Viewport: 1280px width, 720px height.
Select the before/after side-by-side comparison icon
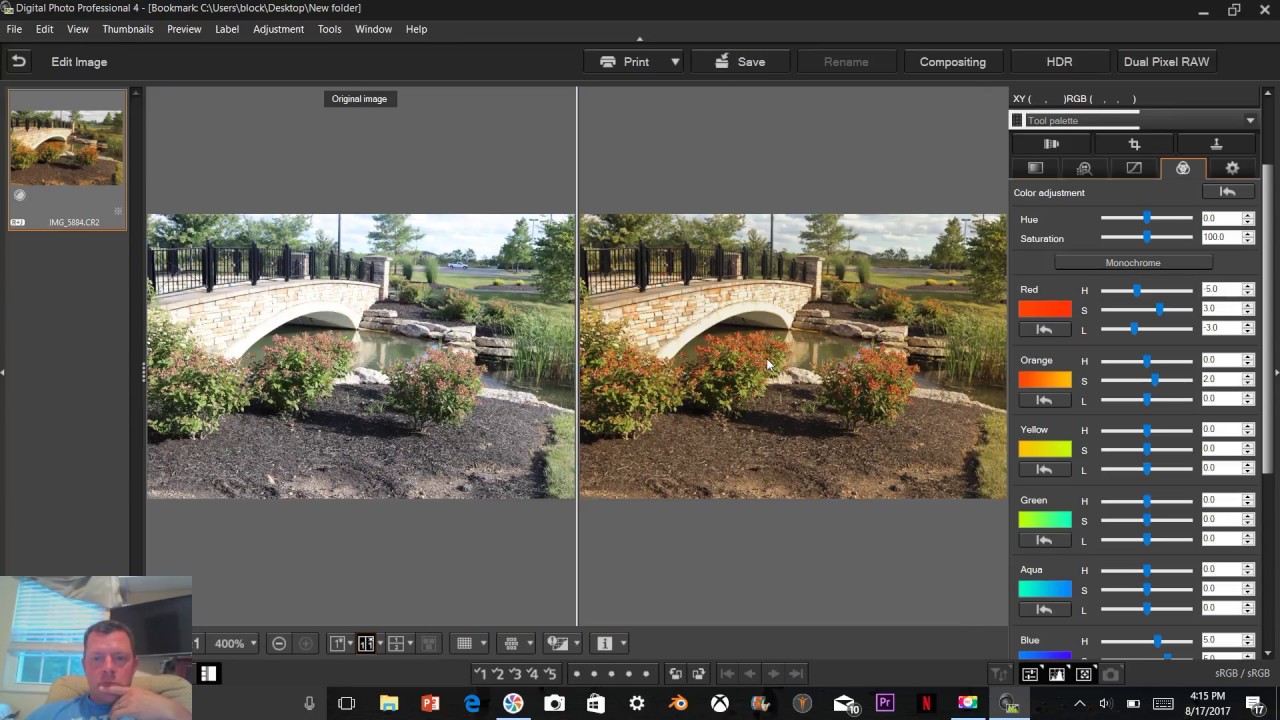(366, 643)
